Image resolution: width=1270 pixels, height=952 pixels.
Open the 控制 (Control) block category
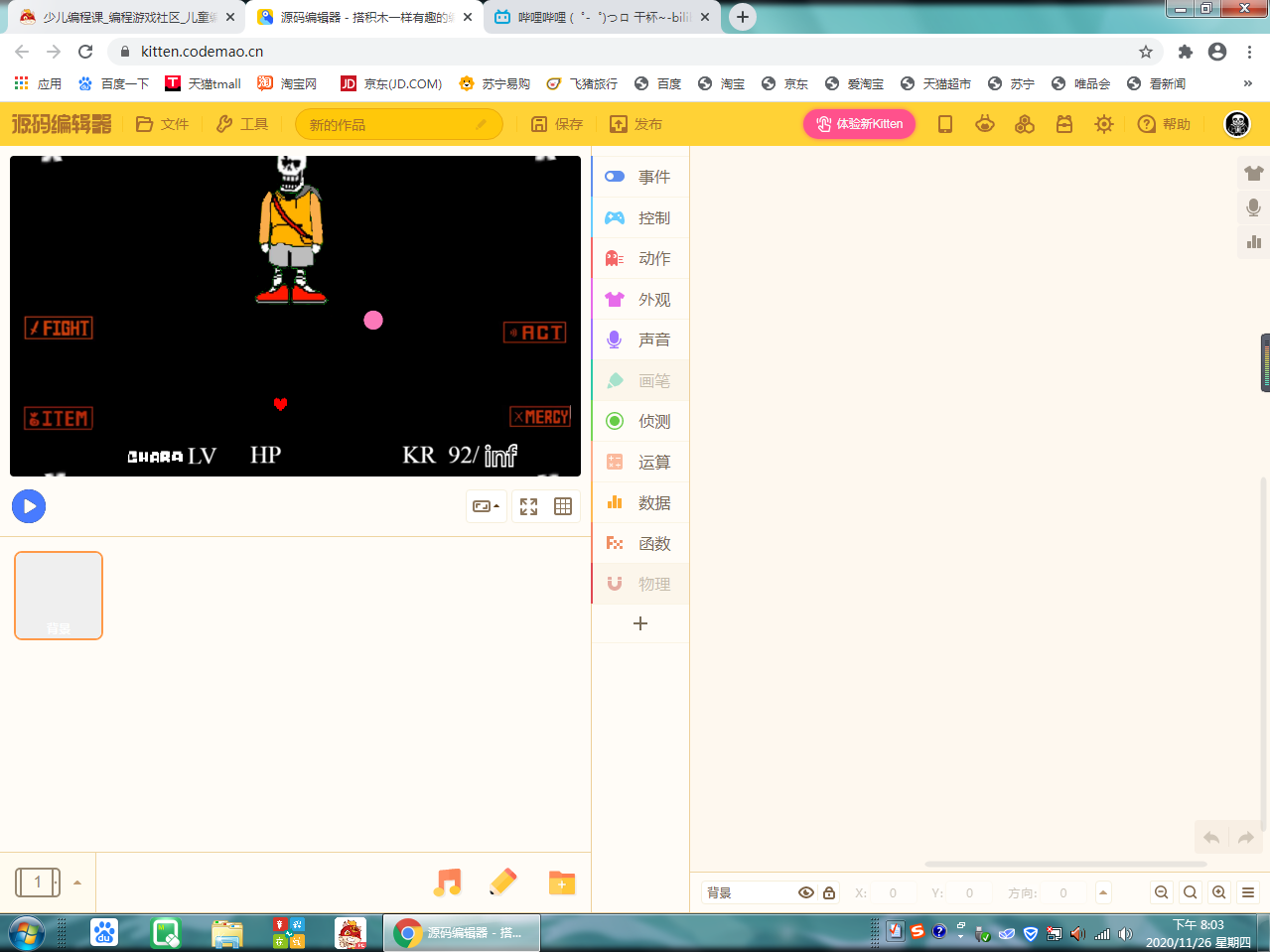point(640,217)
